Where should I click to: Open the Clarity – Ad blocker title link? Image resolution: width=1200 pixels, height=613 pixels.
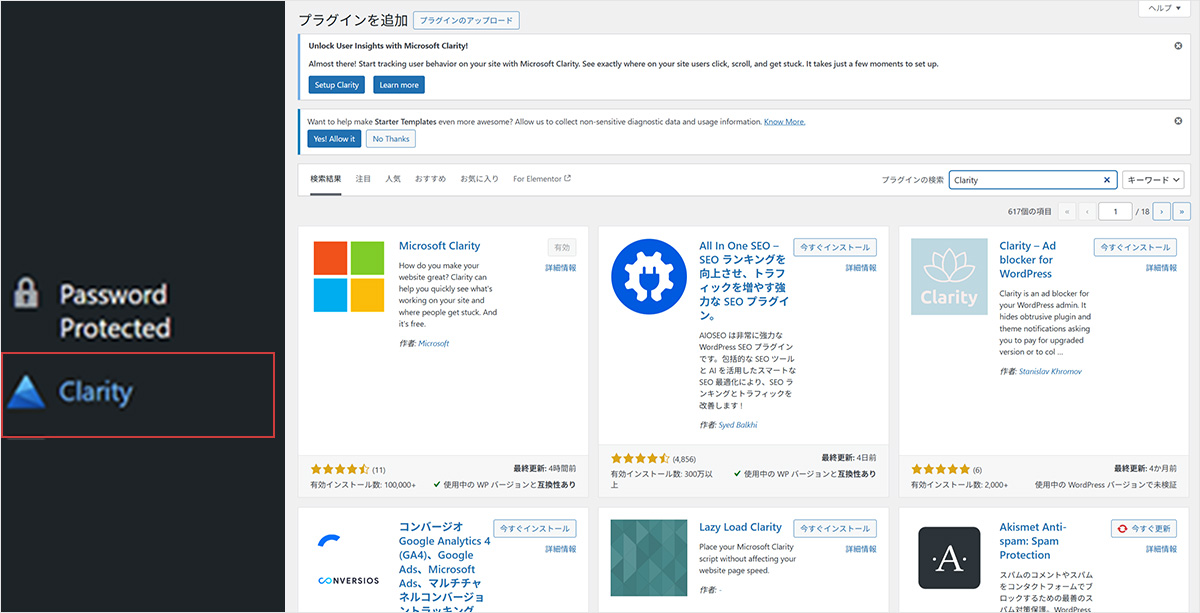point(1028,260)
